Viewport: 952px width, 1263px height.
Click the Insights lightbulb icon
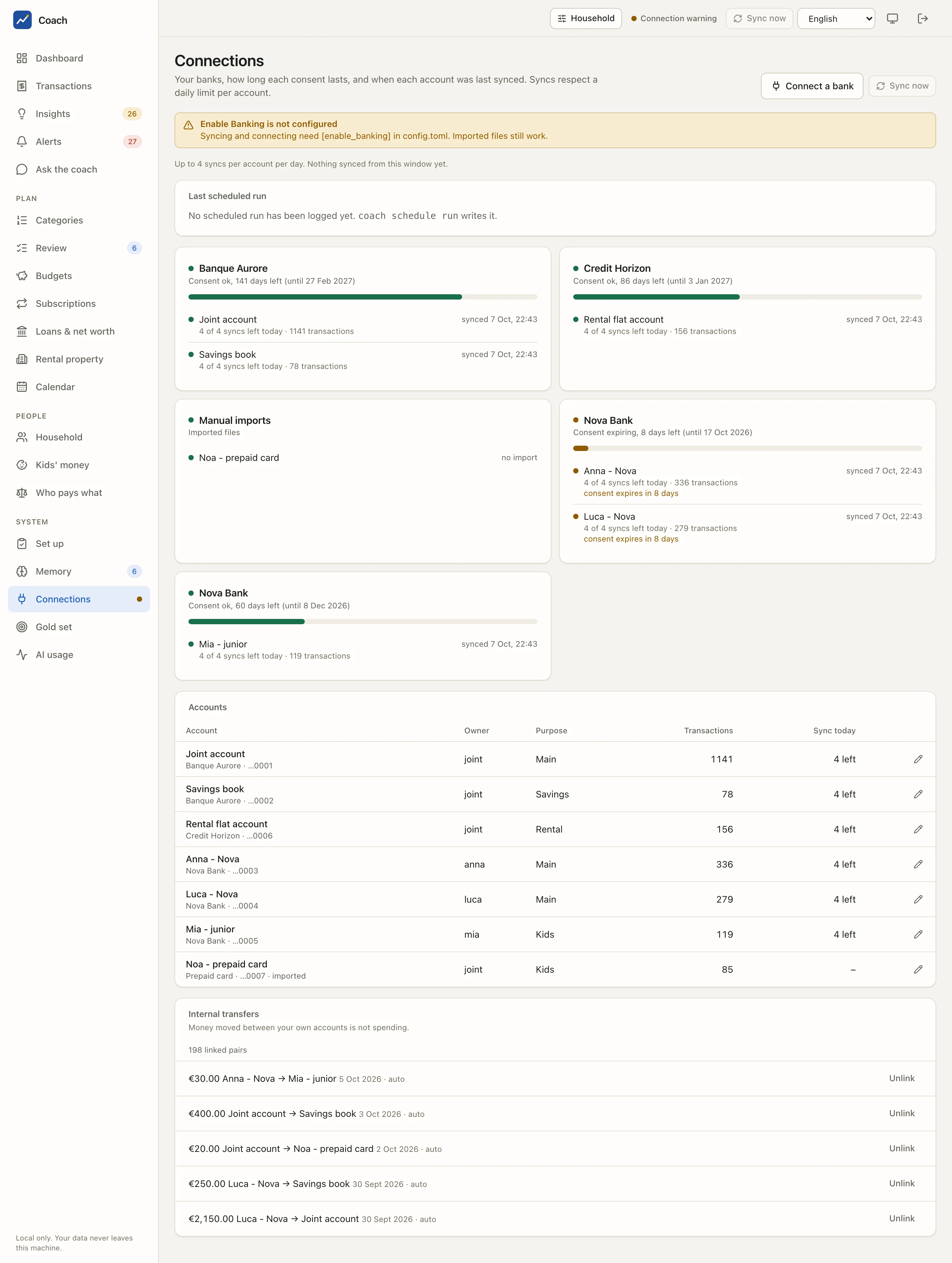(22, 114)
